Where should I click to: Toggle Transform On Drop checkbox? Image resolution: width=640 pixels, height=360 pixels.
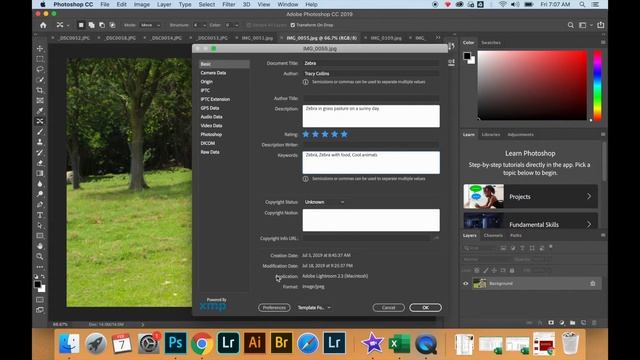pyautogui.click(x=293, y=25)
